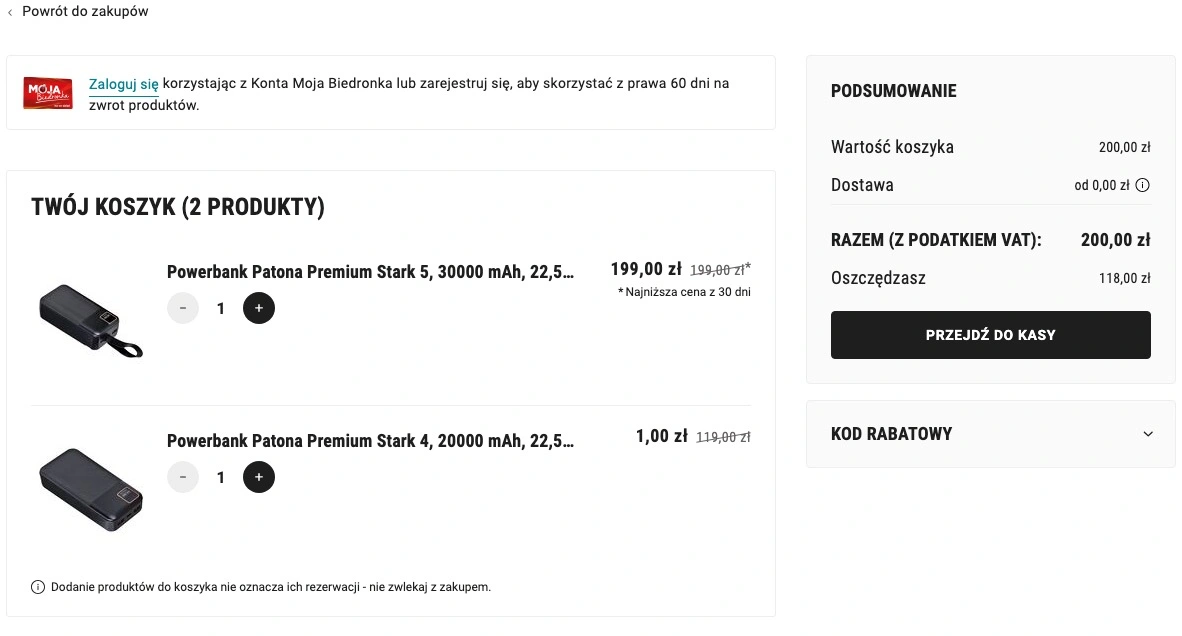This screenshot has height=636, width=1182.
Task: Click the Stark 5 quantity value field
Action: pos(221,308)
